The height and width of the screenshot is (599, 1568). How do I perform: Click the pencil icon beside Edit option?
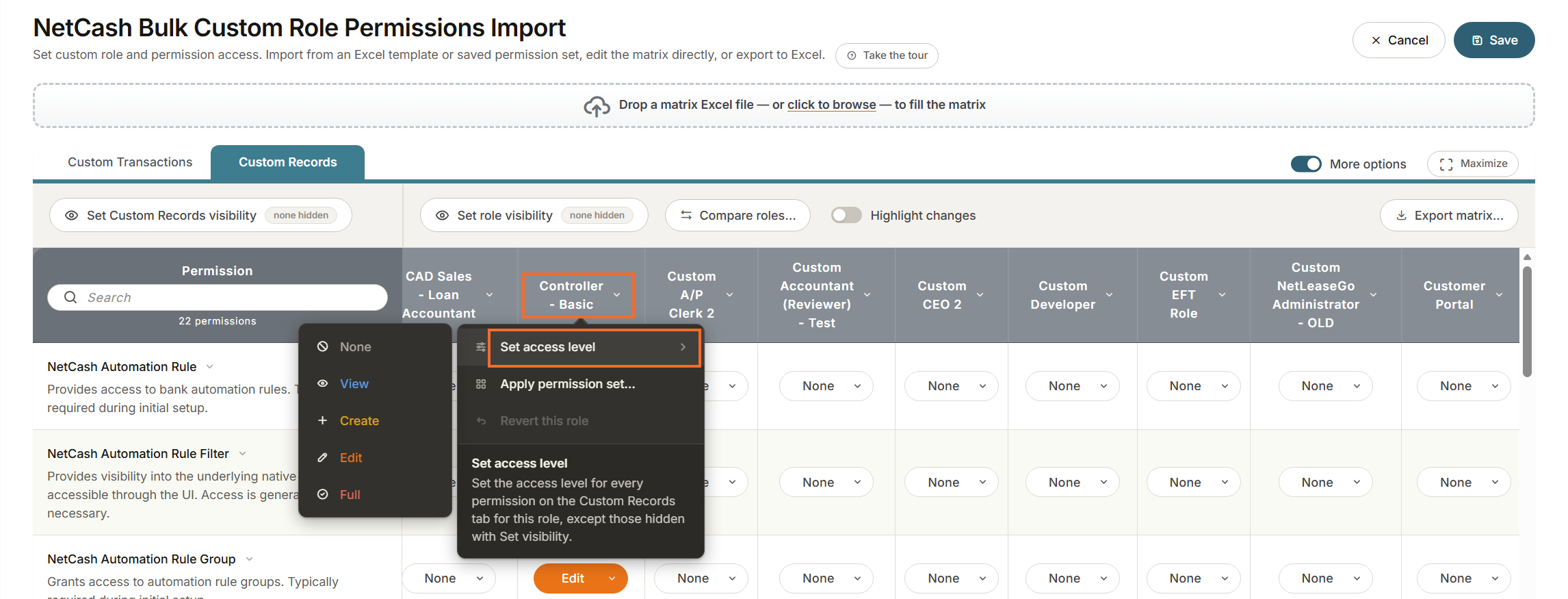point(322,457)
